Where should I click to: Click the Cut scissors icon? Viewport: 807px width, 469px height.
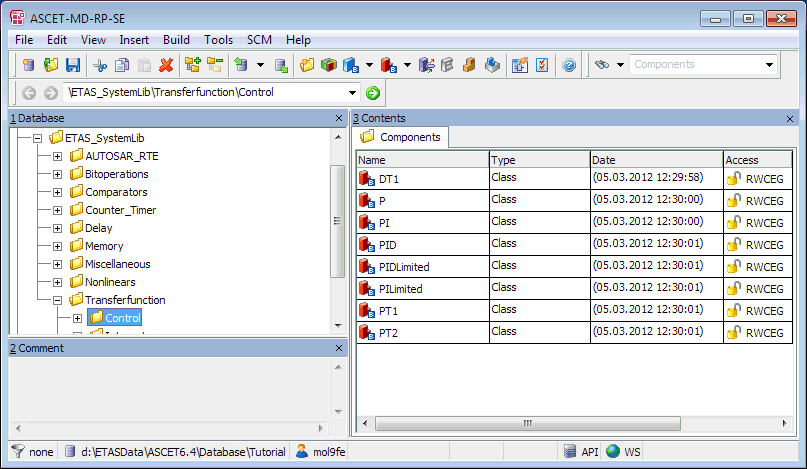[x=100, y=65]
